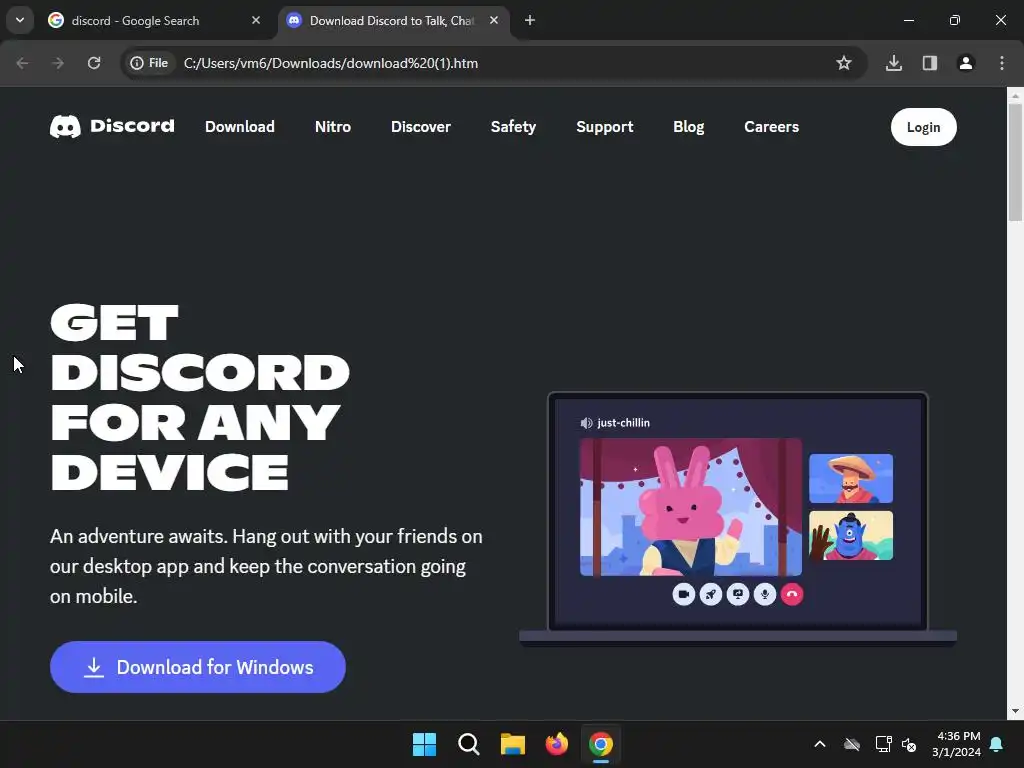The image size is (1024, 768).
Task: Click the red hang-up icon in illustration
Action: [x=792, y=594]
